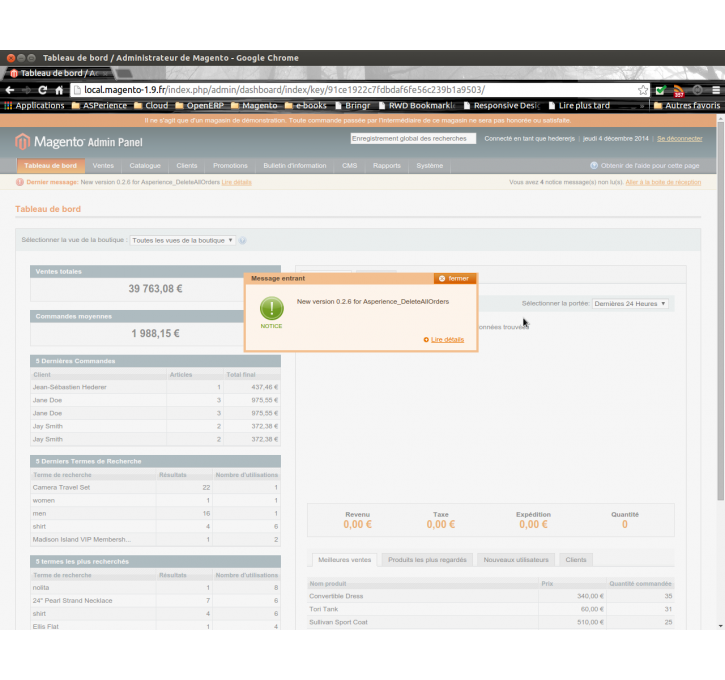
Task: Select the Tableau de bord browser tab
Action: [x=60, y=73]
